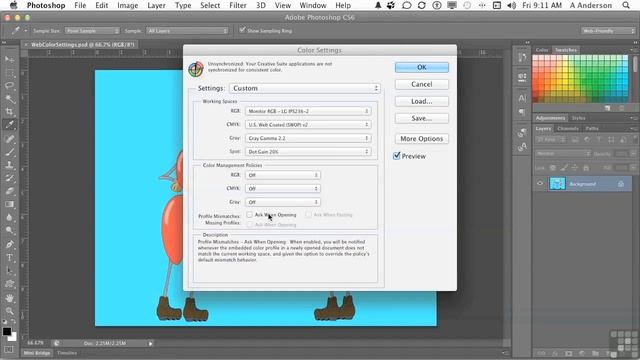Image resolution: width=640 pixels, height=360 pixels.
Task: Open the Image menu
Action: click(x=127, y=5)
